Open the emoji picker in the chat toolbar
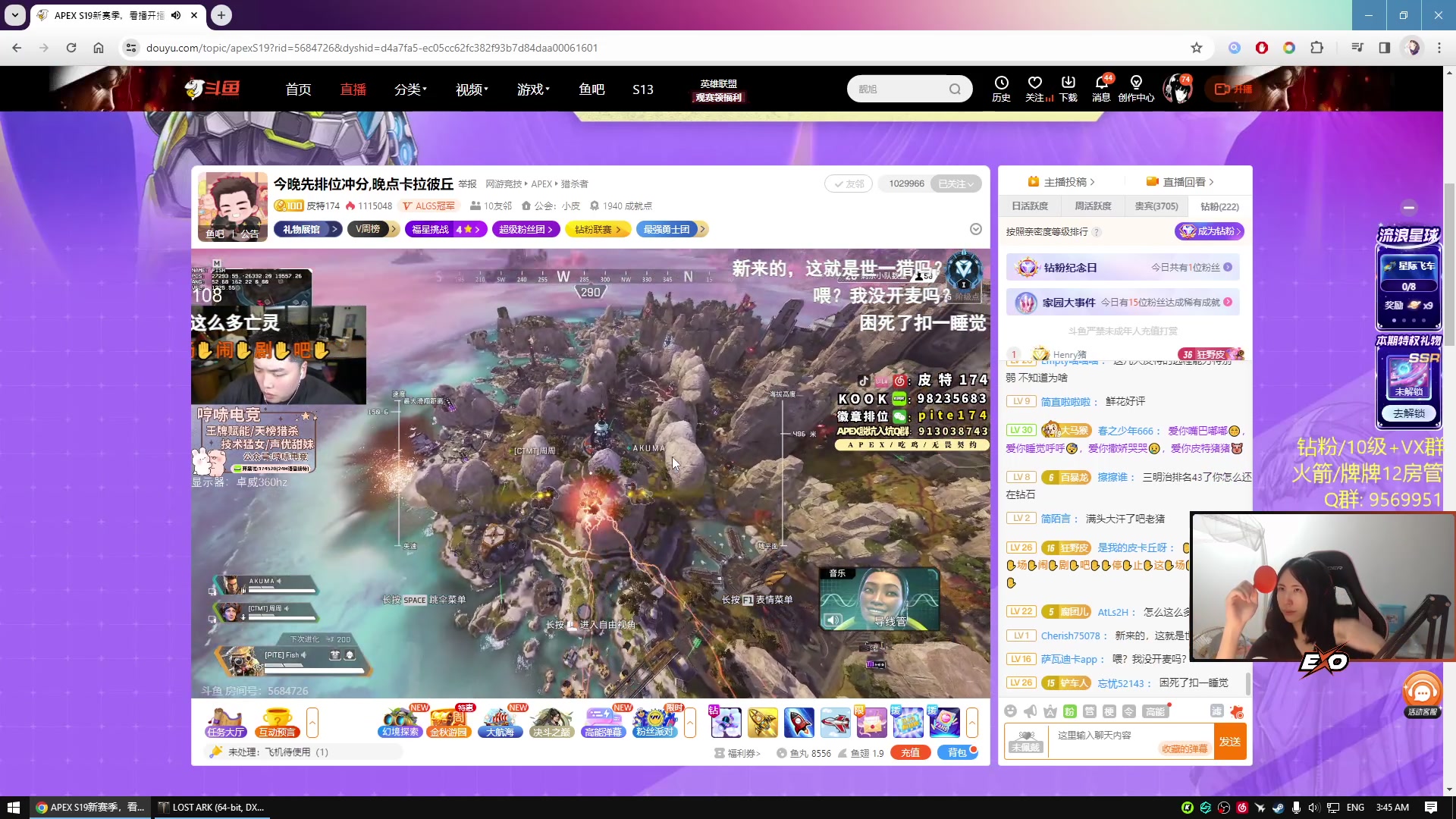Image resolution: width=1456 pixels, height=819 pixels. (1011, 711)
